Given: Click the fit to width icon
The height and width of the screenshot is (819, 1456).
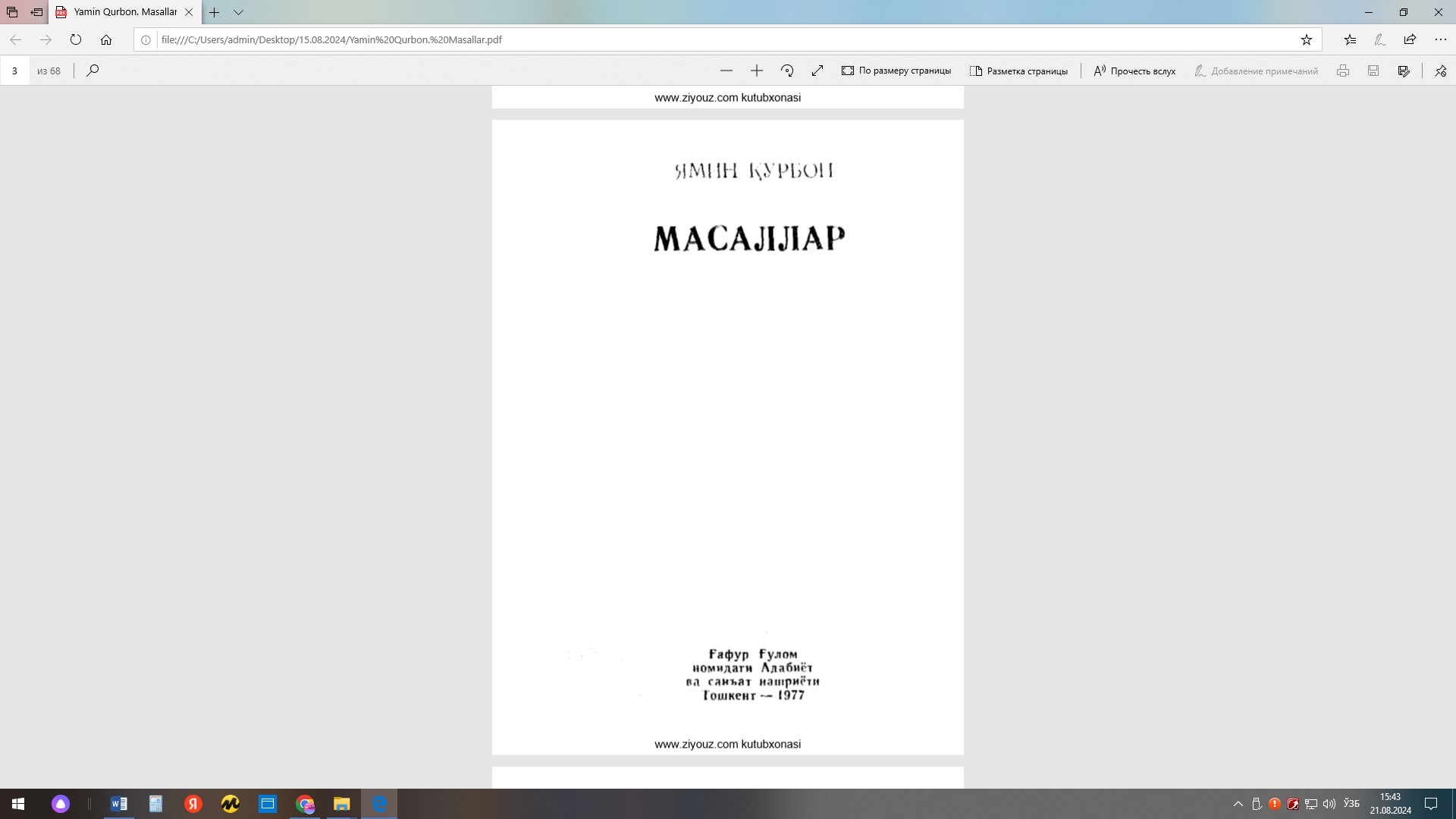Looking at the screenshot, I should [817, 71].
